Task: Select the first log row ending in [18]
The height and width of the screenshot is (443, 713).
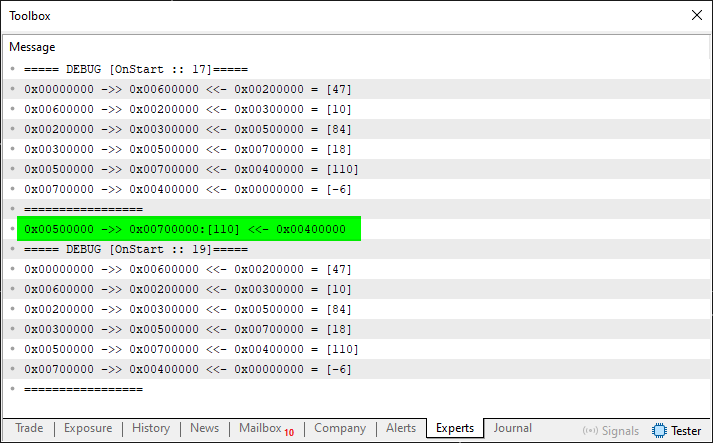Action: (356, 149)
